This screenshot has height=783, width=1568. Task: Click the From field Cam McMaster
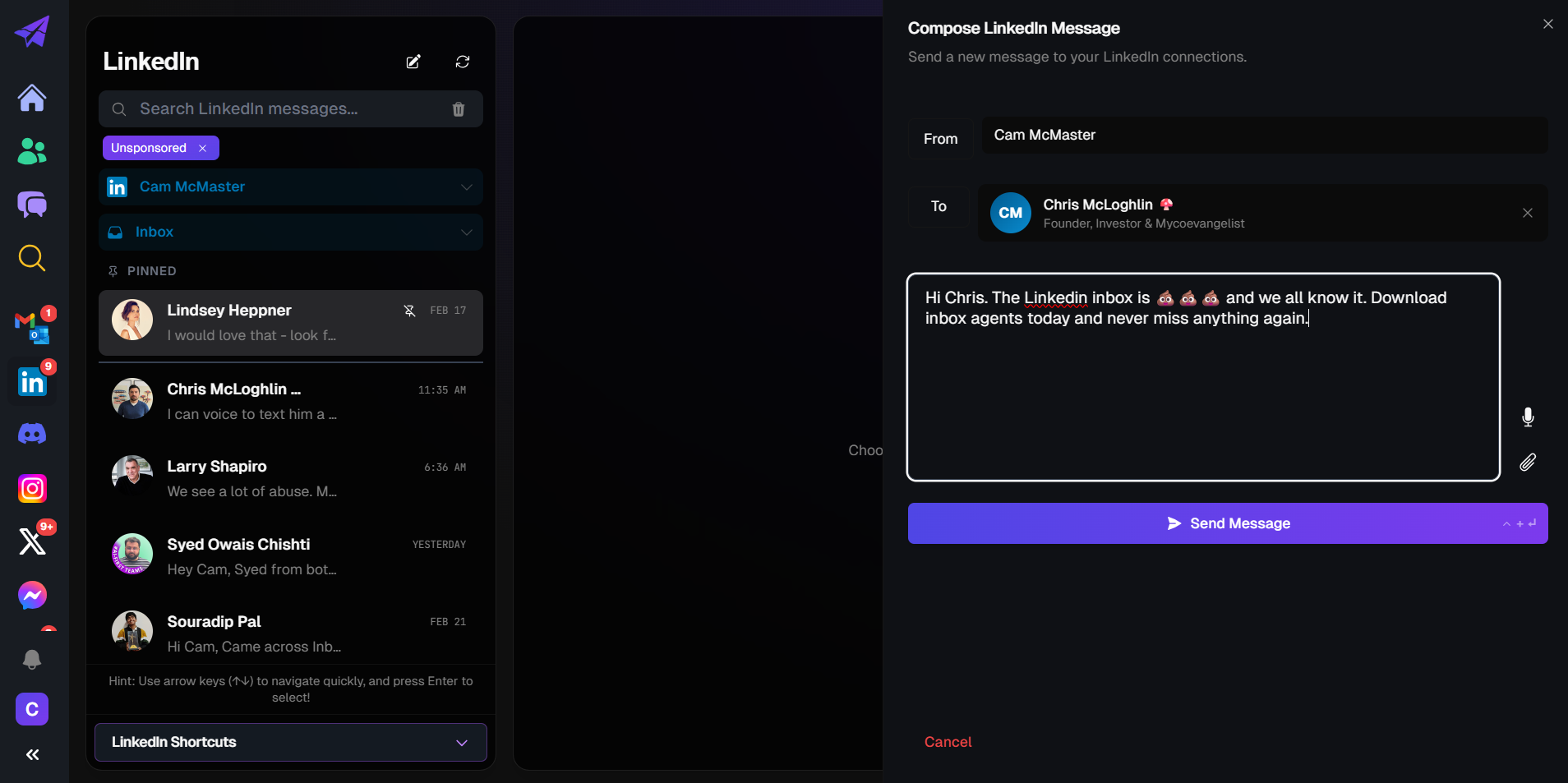pos(1265,135)
